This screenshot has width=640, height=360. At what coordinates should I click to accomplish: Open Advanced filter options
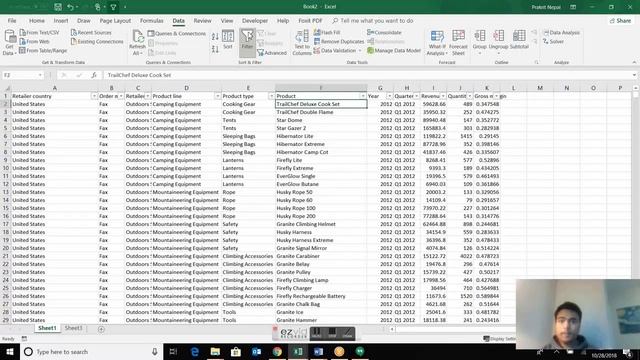272,53
